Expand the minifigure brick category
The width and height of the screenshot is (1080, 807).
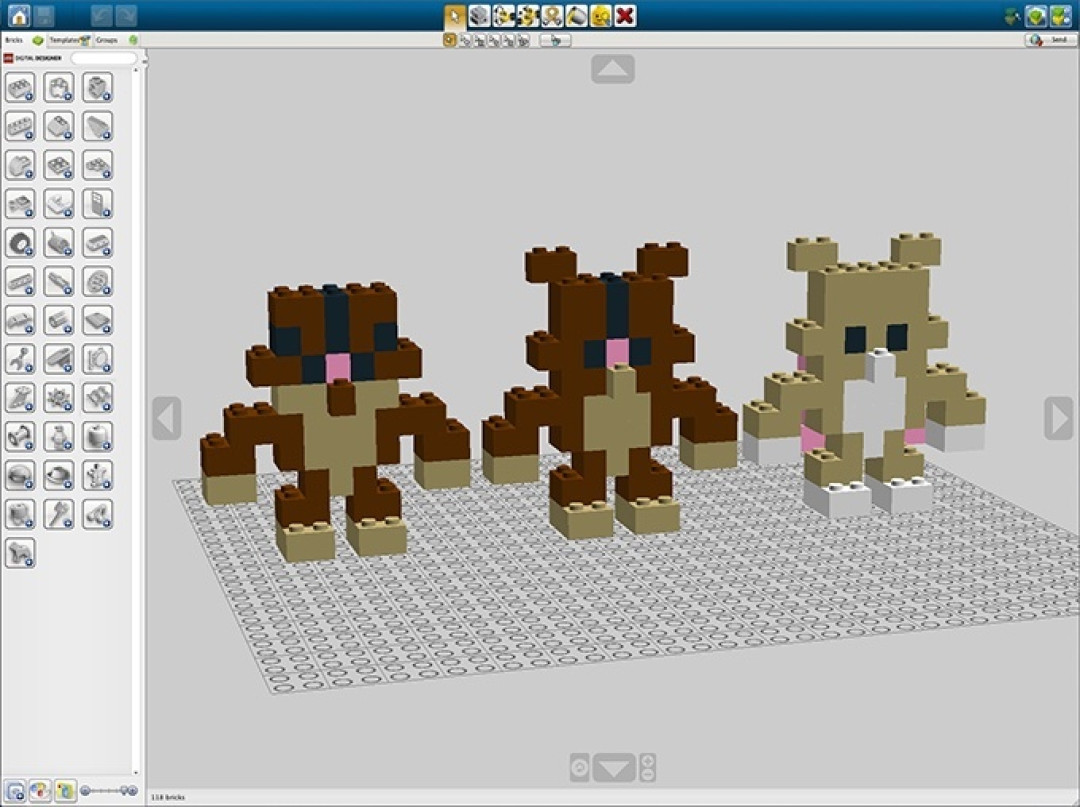[x=59, y=437]
